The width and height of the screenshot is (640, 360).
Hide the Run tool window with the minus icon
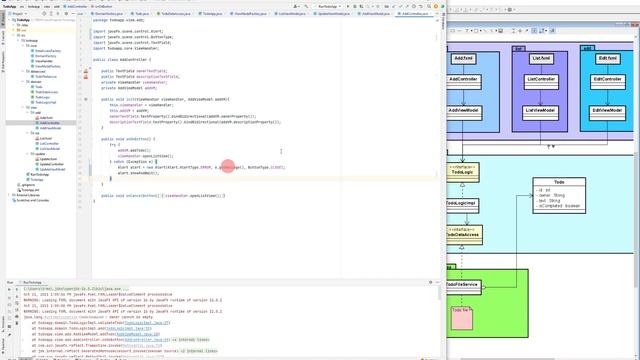coord(437,282)
